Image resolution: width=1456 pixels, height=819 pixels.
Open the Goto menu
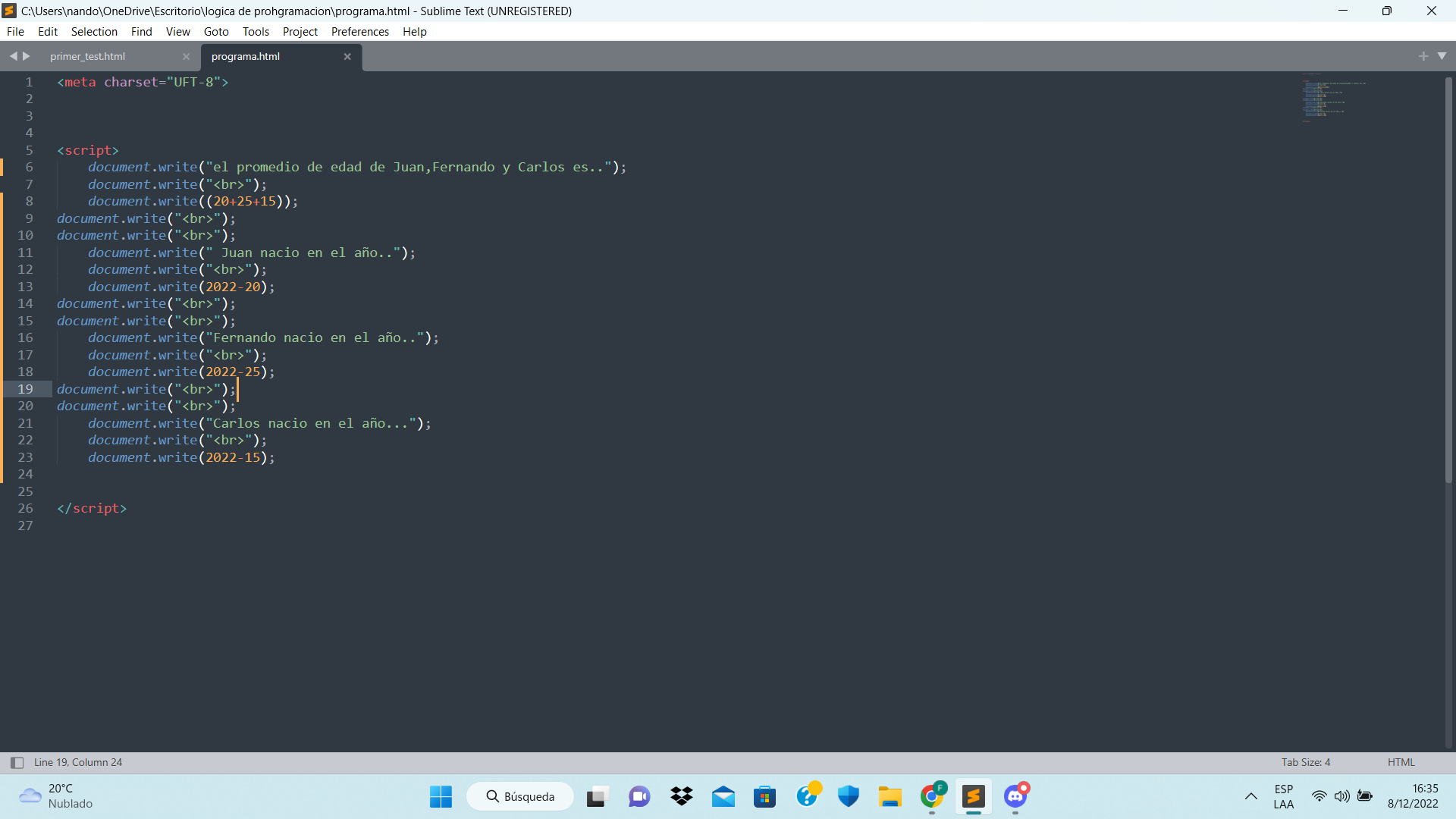pos(216,31)
